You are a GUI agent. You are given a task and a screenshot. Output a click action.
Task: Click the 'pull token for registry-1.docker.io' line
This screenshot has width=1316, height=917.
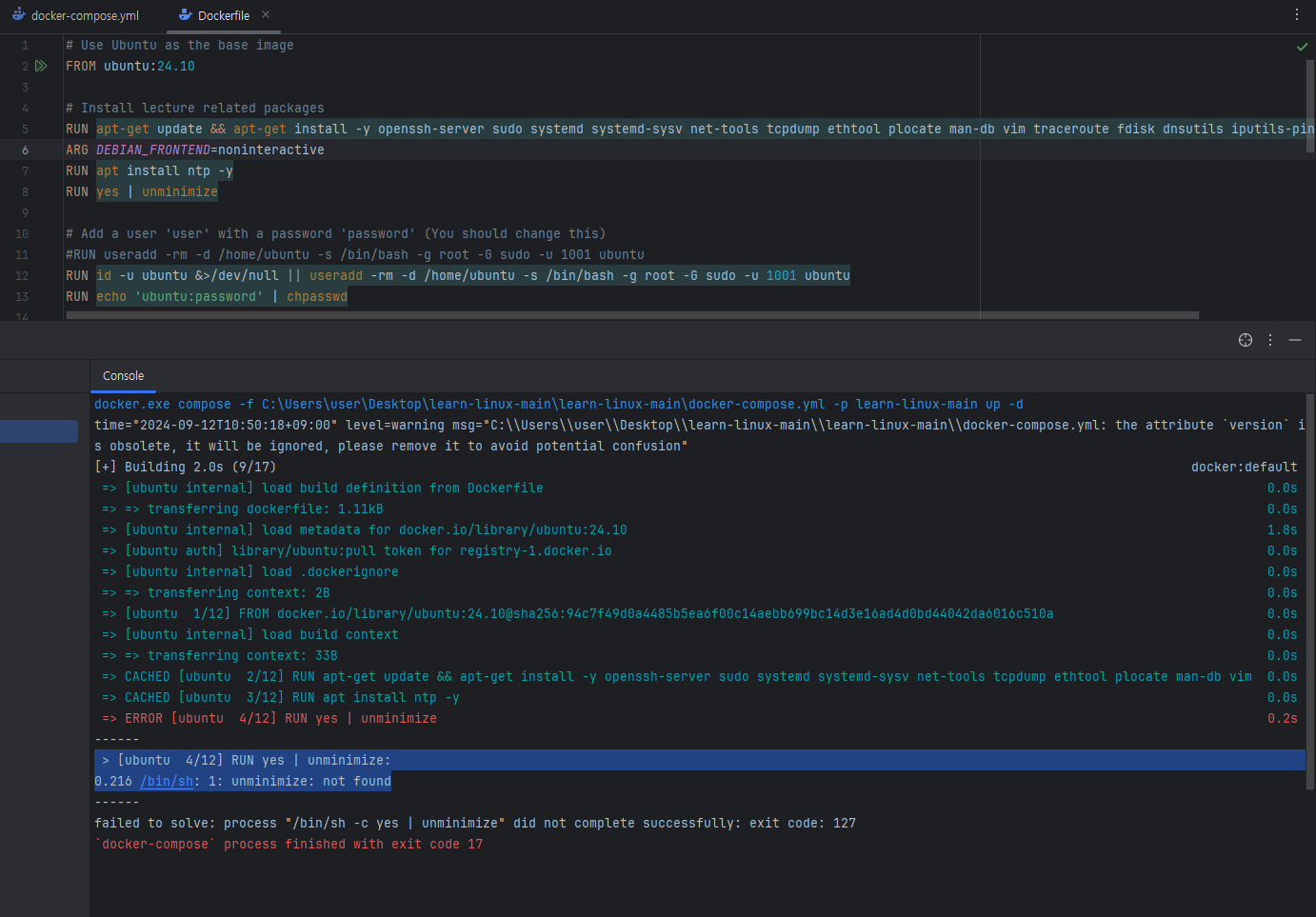point(357,550)
